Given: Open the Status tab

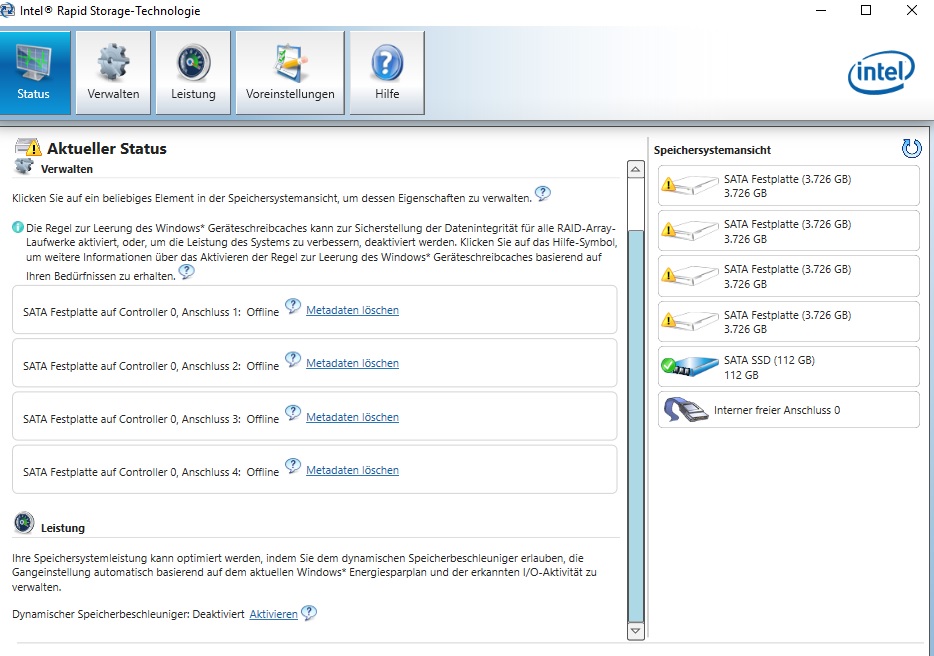Looking at the screenshot, I should 35,73.
